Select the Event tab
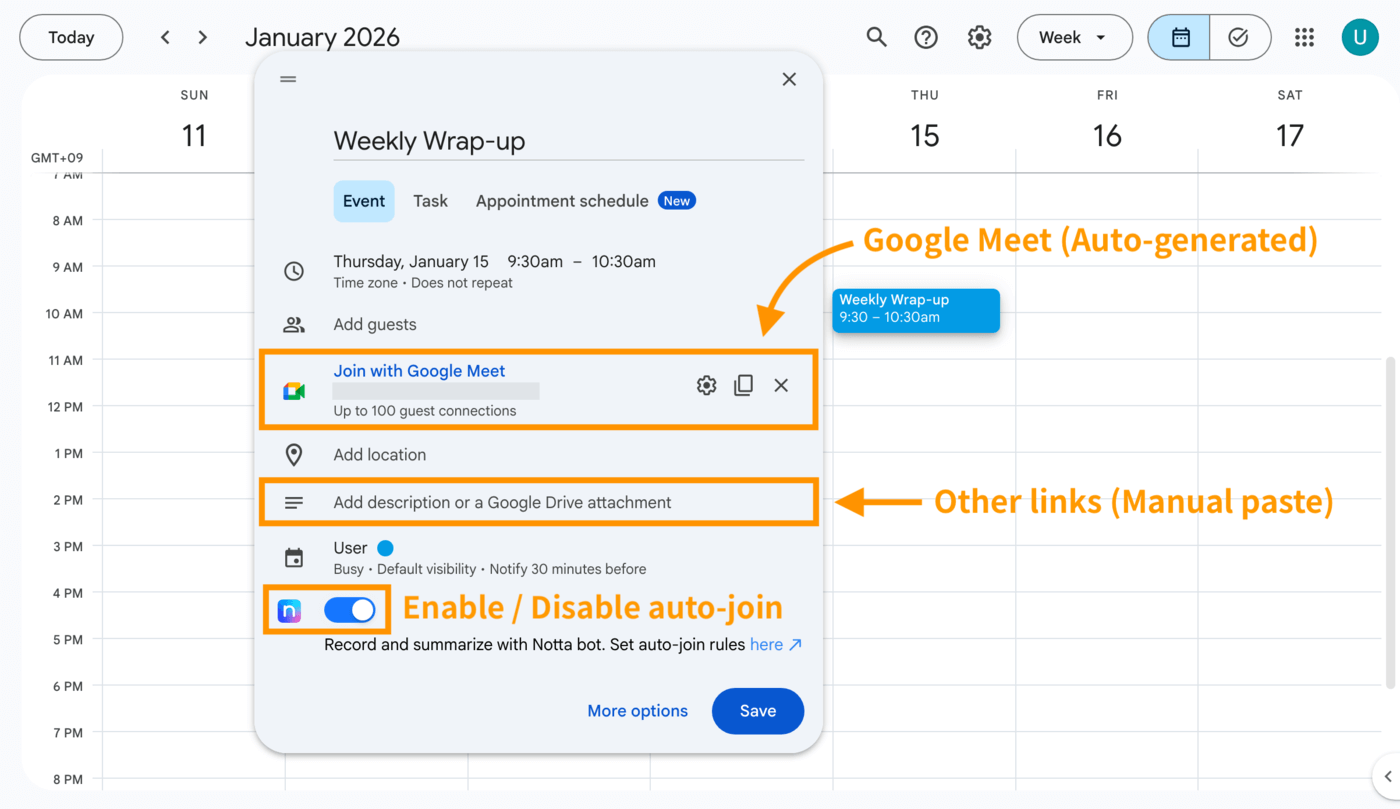 point(364,201)
